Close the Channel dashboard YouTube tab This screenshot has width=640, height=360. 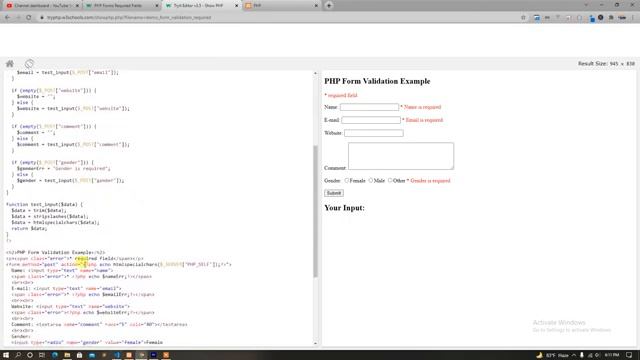[77, 6]
